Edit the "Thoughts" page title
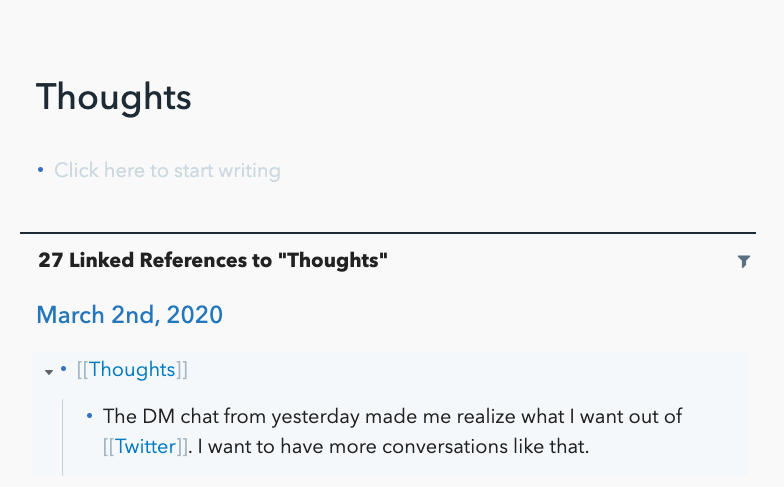 [113, 98]
